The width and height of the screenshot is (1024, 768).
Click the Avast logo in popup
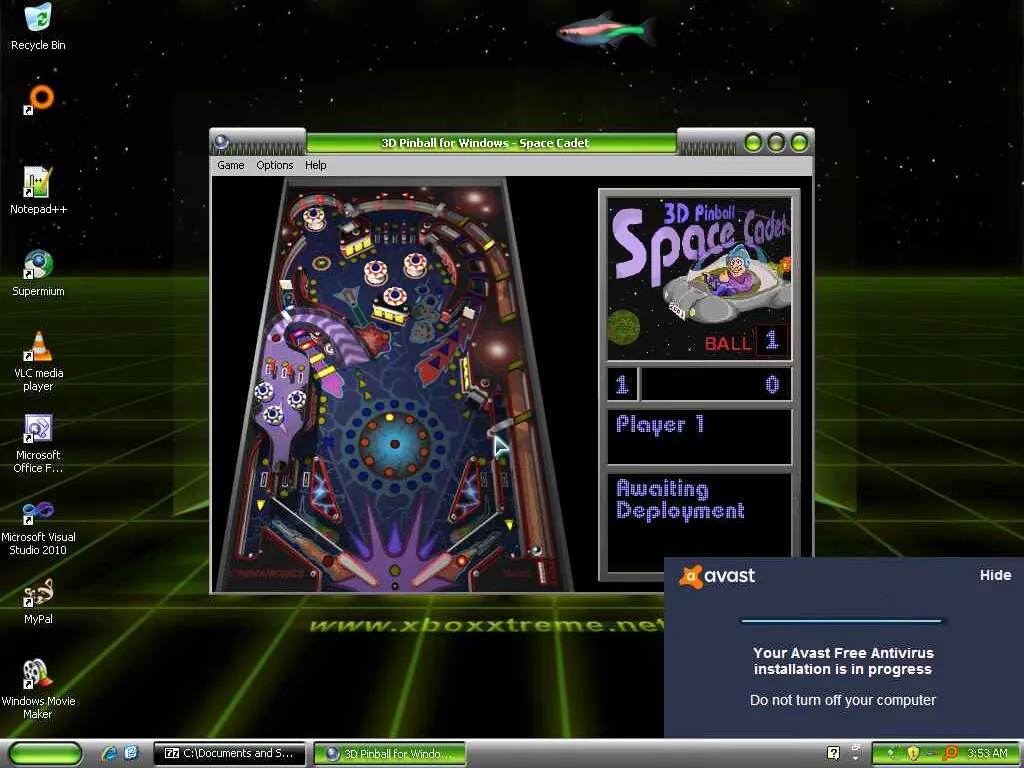[x=717, y=576]
